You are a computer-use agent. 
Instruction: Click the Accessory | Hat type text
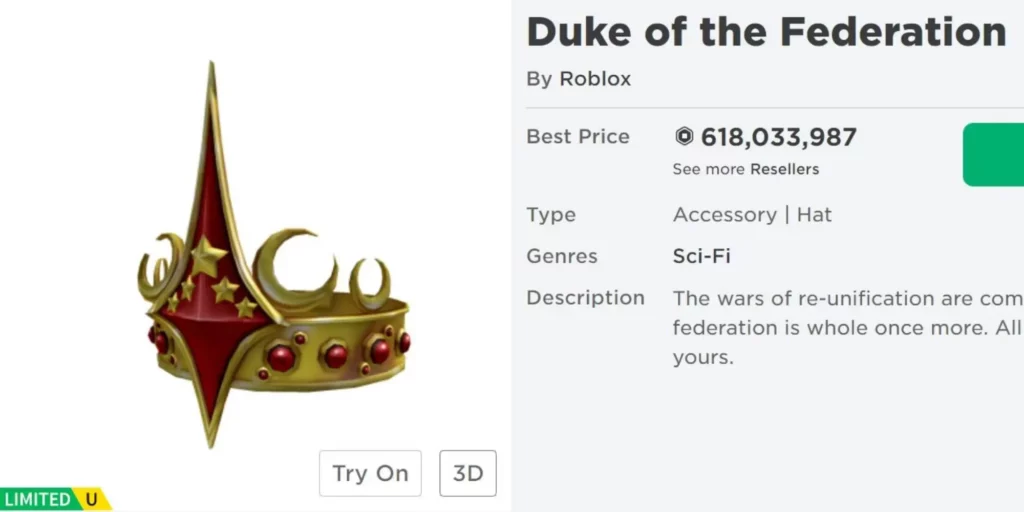[752, 214]
